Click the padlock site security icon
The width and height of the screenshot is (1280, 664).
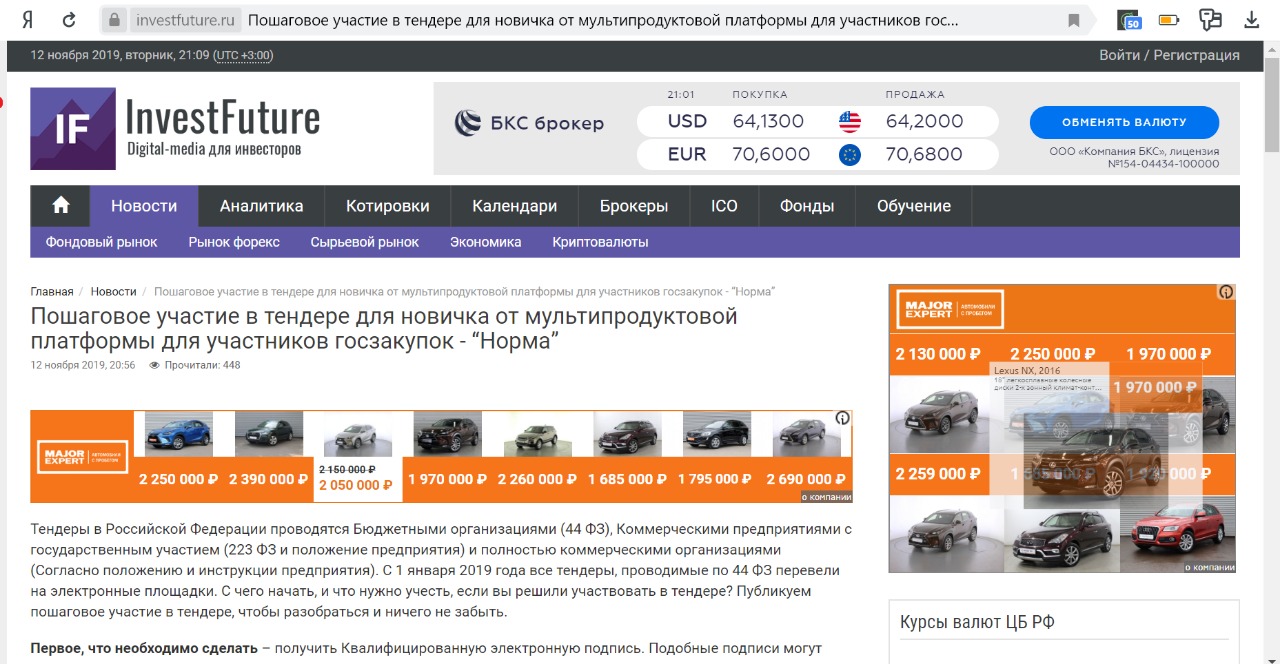tap(114, 20)
